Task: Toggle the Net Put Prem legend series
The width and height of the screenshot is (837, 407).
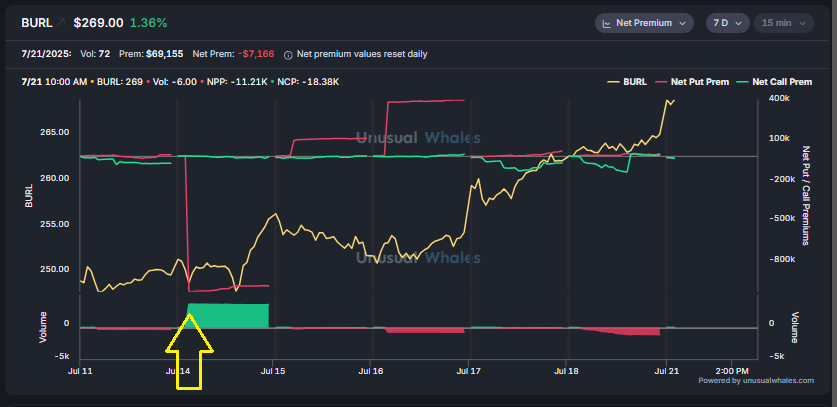Action: pos(693,82)
